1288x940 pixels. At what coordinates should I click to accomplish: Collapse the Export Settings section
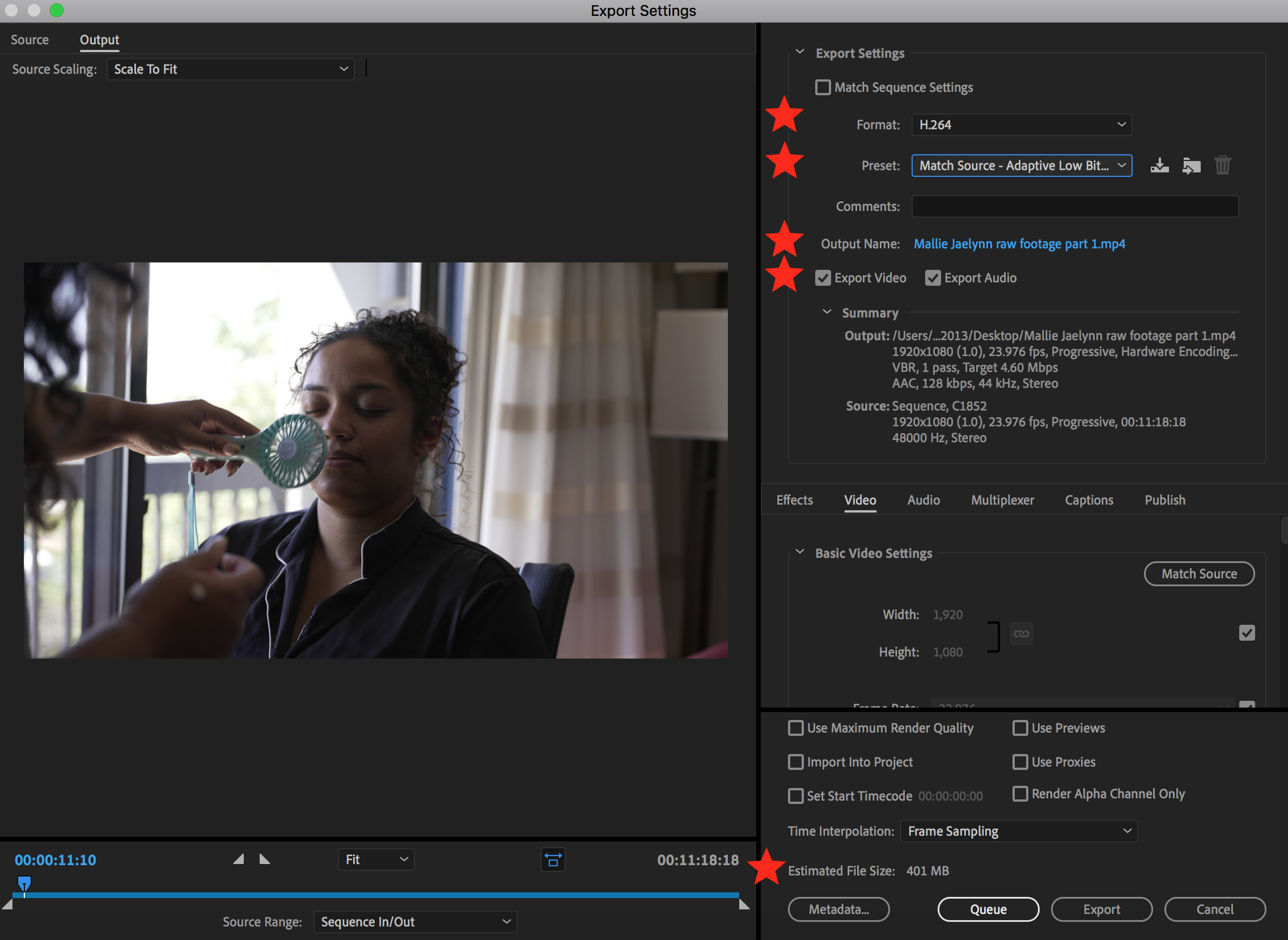799,52
